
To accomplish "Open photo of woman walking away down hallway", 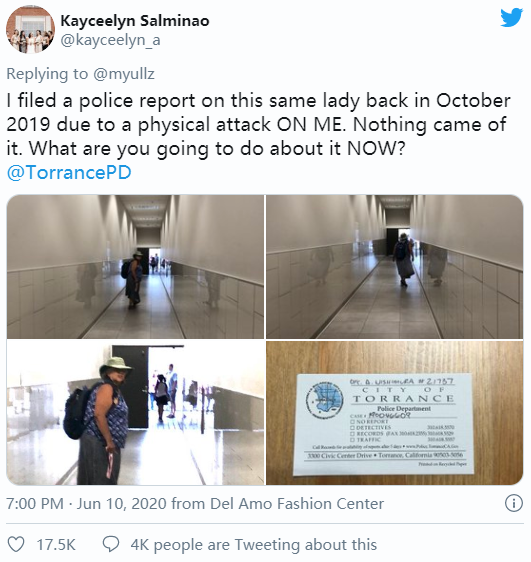I will (394, 267).
